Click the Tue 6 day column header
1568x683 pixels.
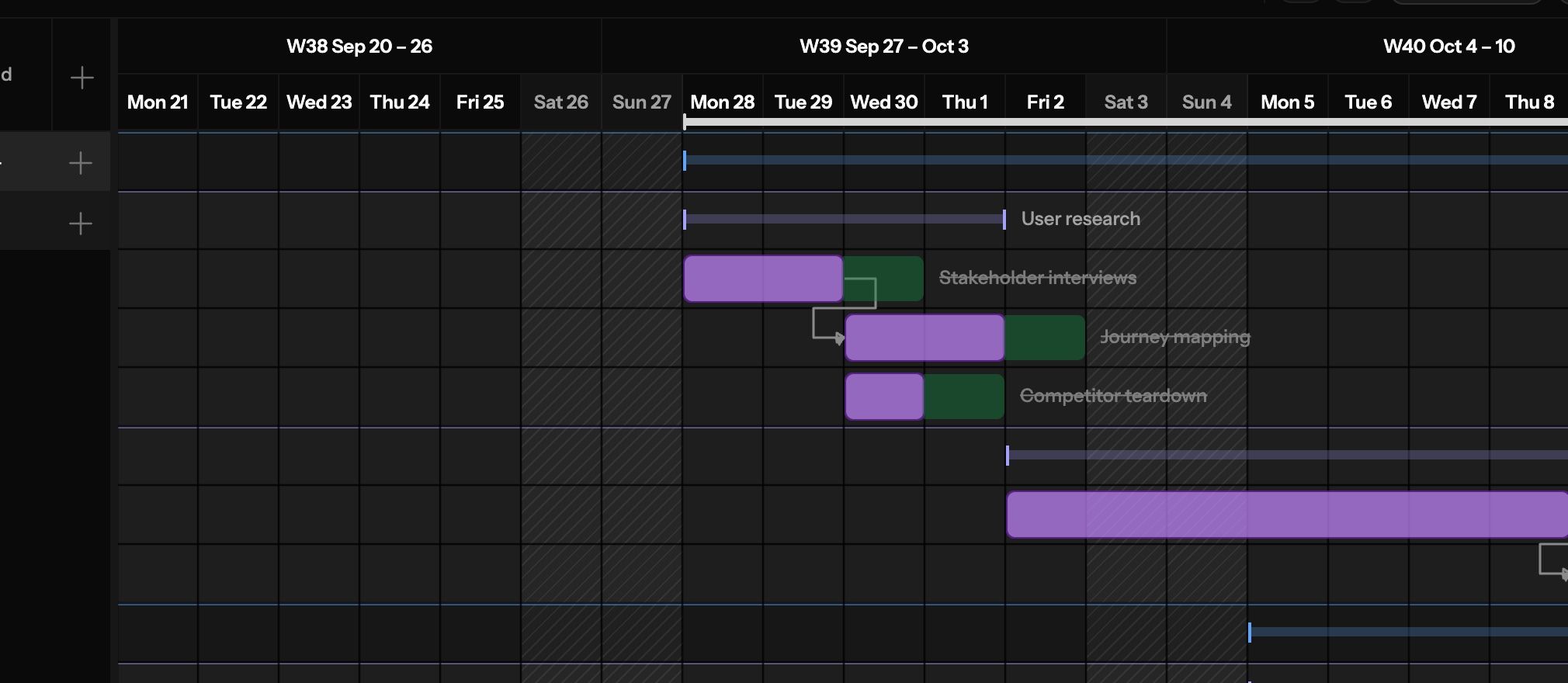coord(1369,102)
